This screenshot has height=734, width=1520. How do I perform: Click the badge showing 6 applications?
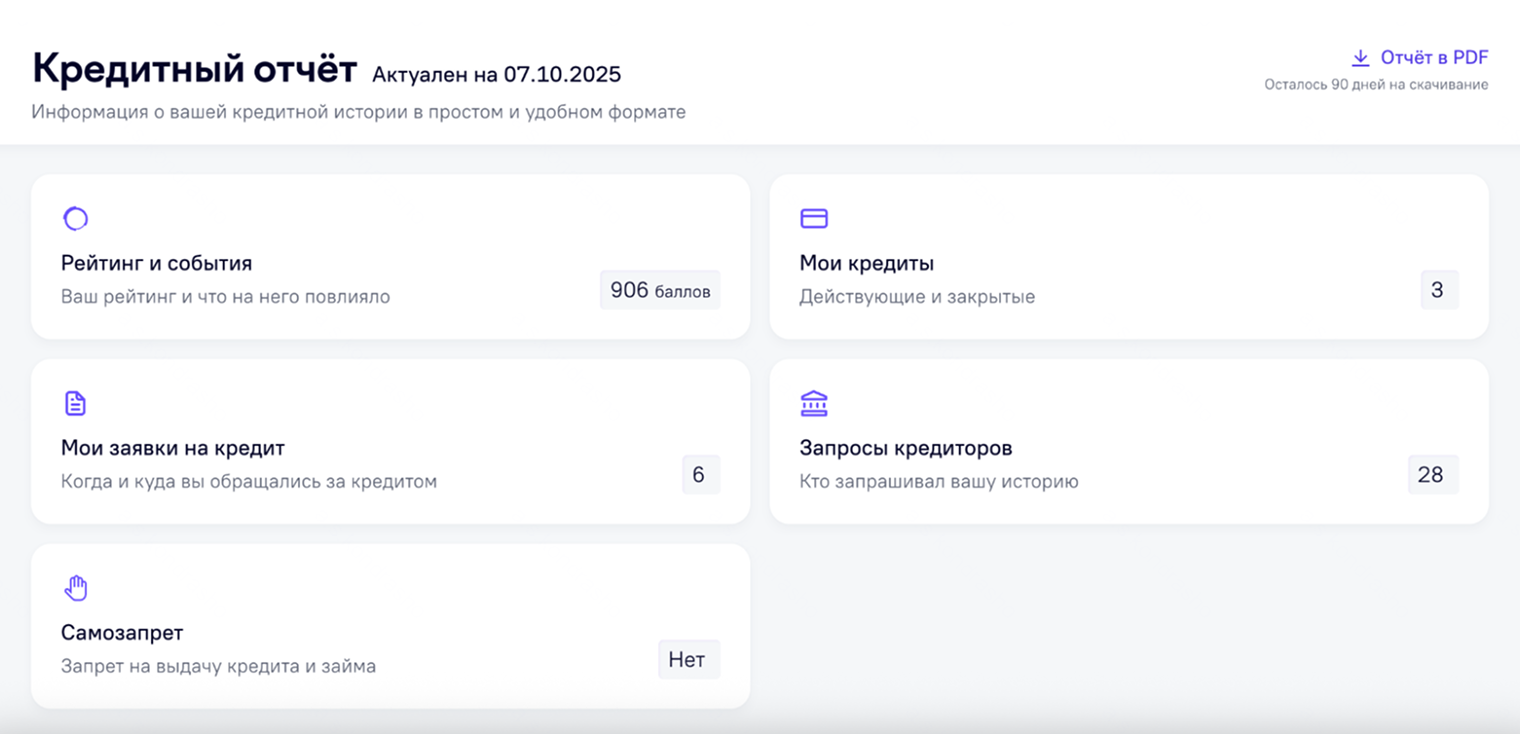(x=701, y=474)
